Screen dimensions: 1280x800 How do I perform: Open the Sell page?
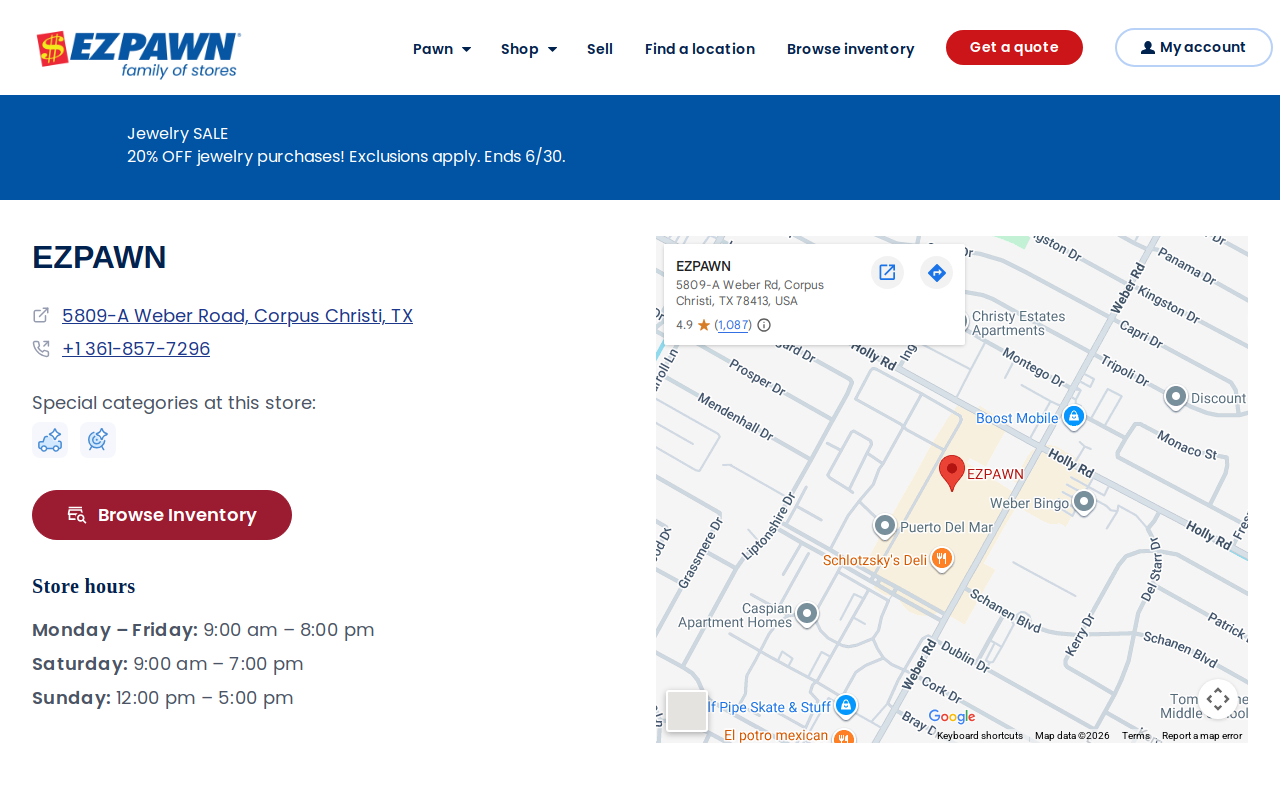pyautogui.click(x=600, y=48)
